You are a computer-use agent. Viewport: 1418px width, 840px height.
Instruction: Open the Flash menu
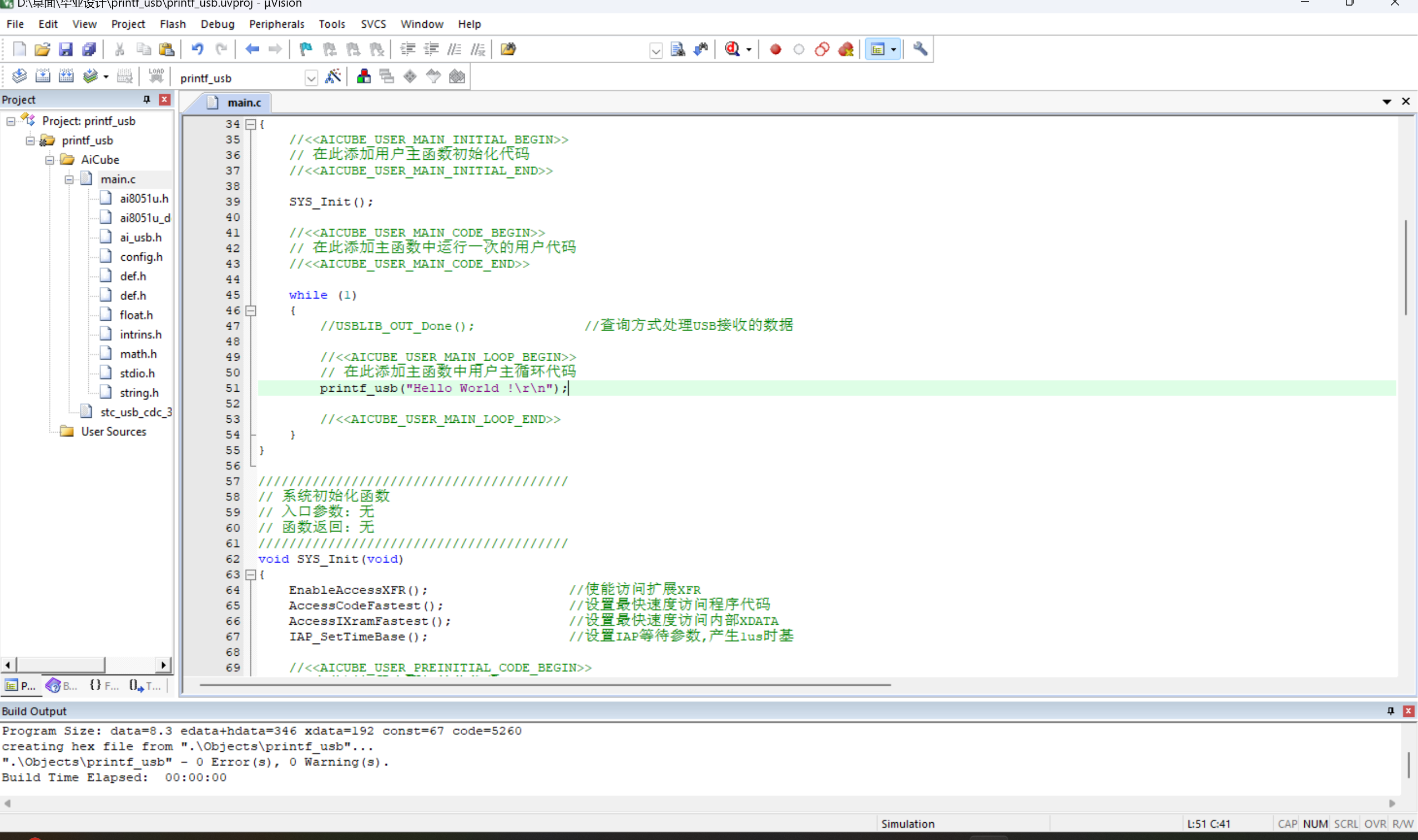(x=173, y=24)
